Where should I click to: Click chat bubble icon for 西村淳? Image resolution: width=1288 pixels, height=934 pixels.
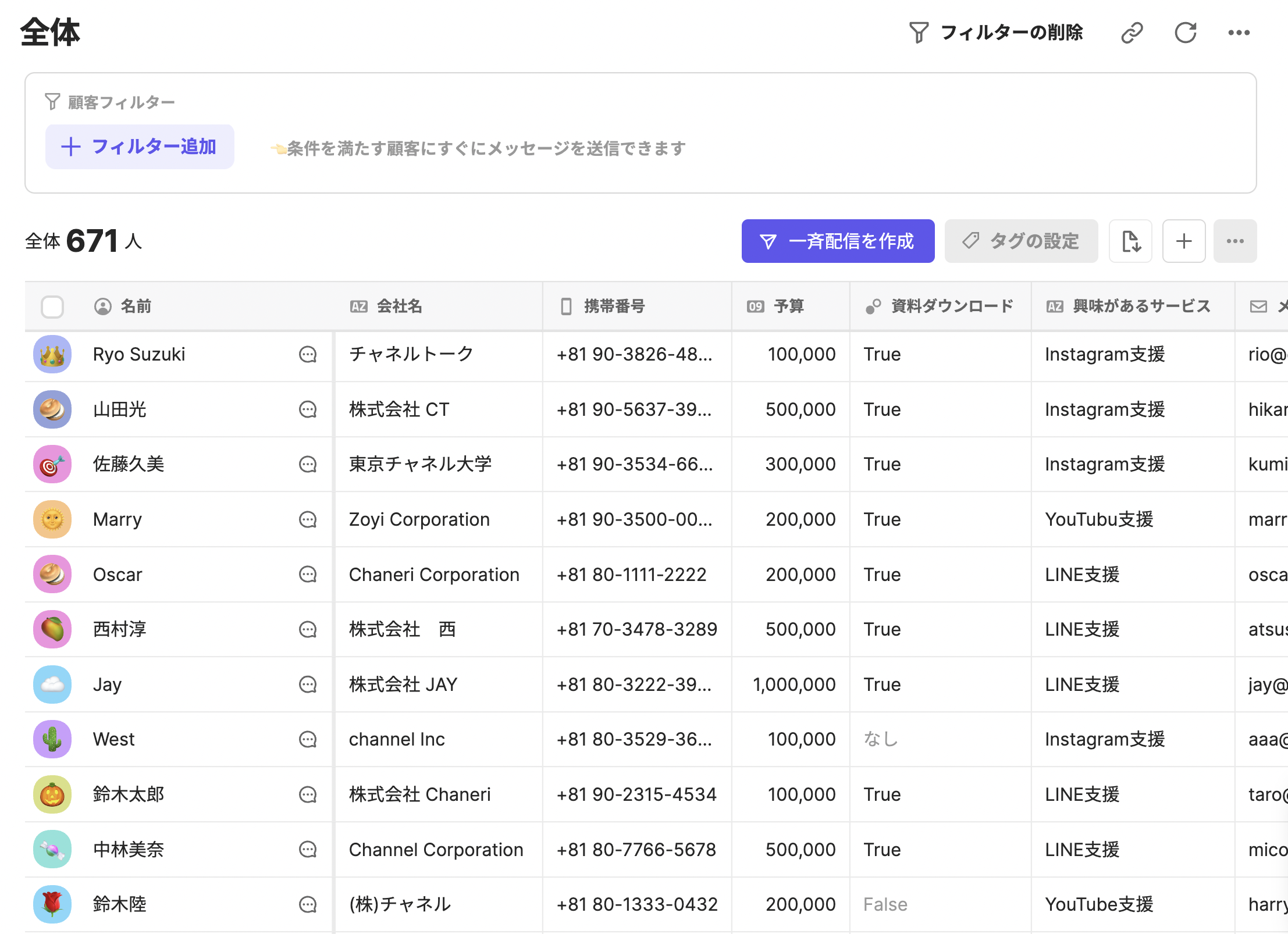point(307,629)
